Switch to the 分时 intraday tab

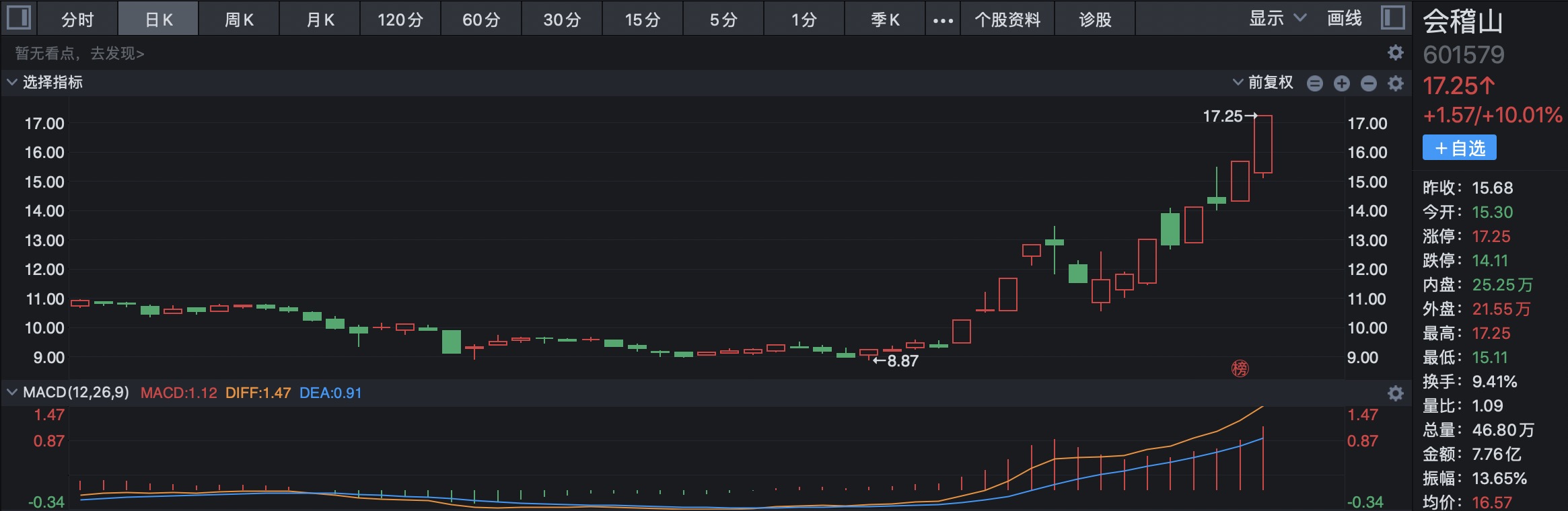[x=77, y=19]
